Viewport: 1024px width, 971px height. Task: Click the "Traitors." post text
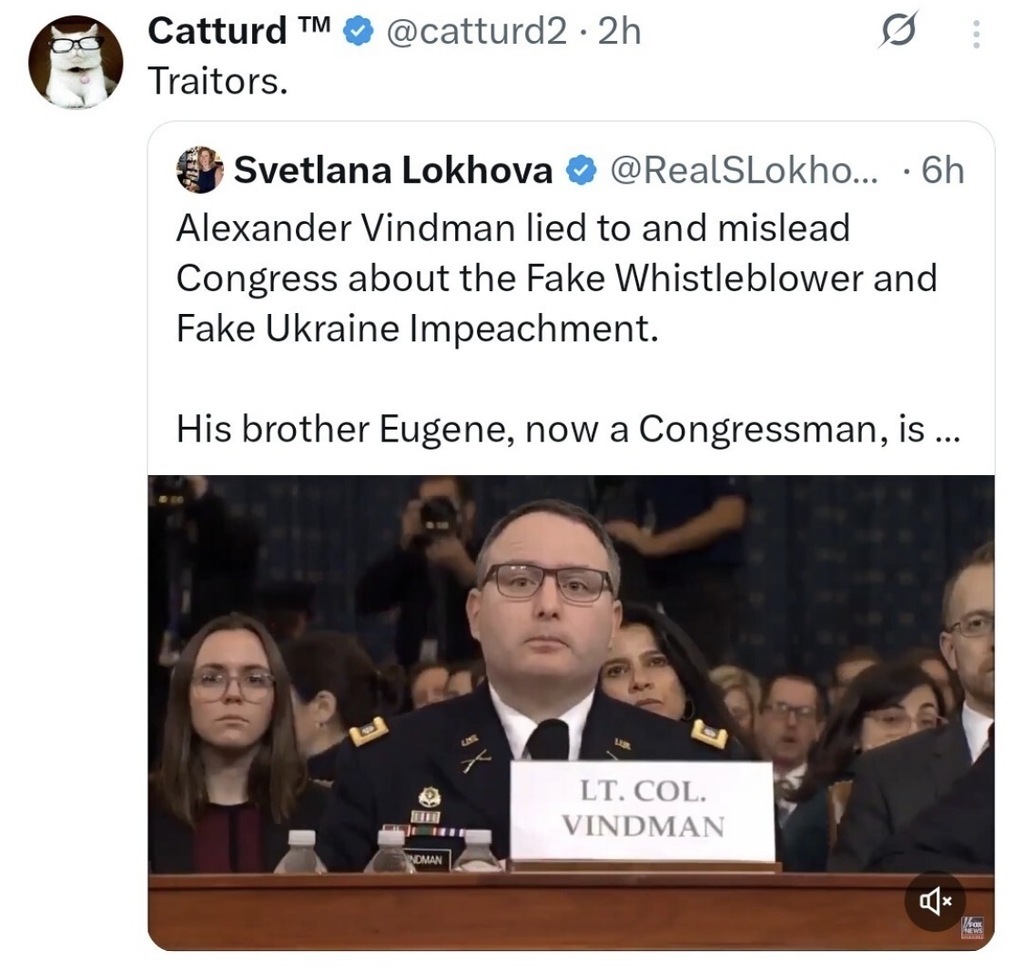click(218, 81)
